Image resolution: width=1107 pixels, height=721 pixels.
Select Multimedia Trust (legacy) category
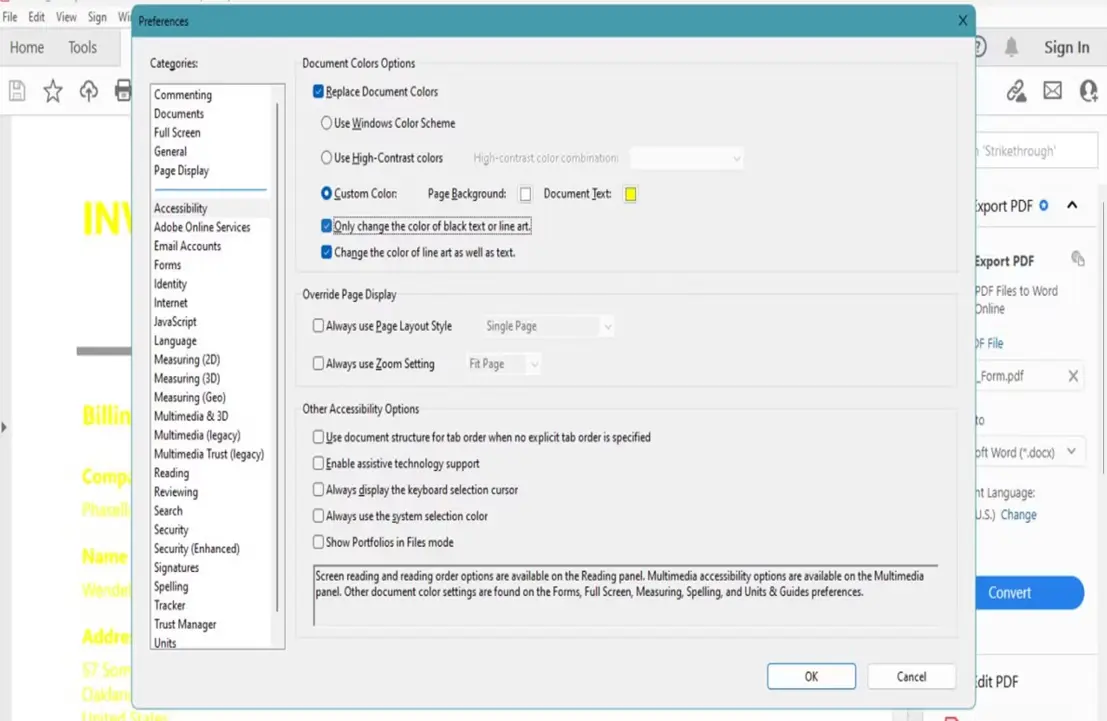point(209,455)
